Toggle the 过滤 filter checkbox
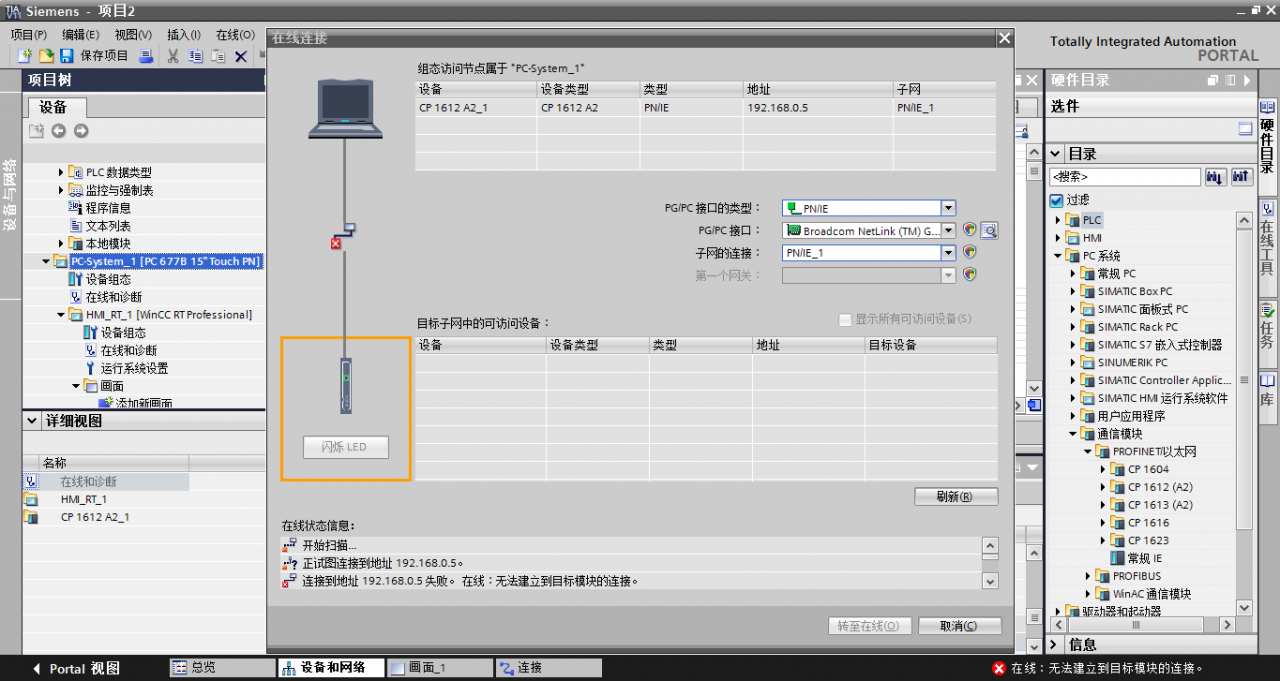The image size is (1280, 681). [x=1056, y=200]
